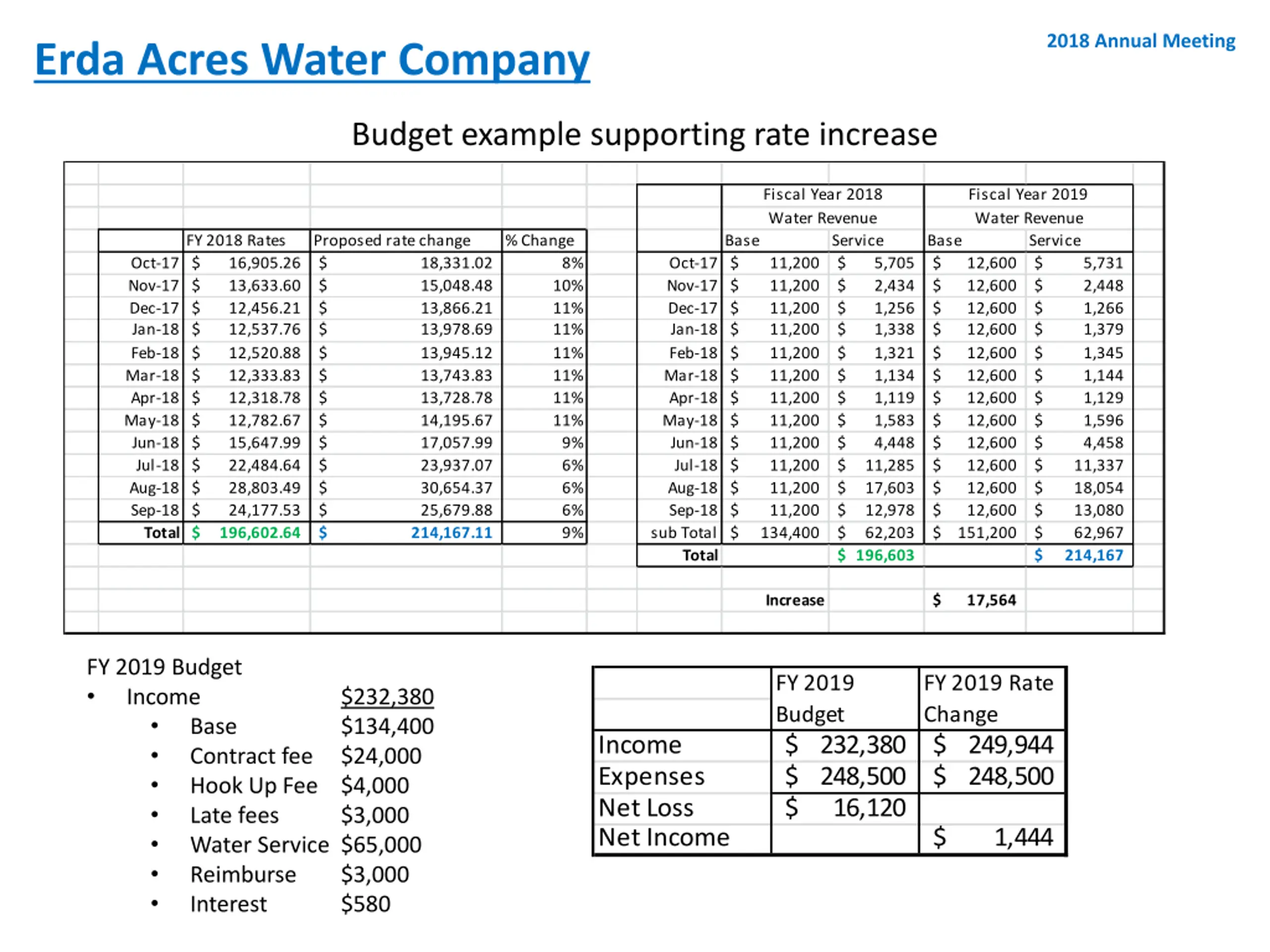This screenshot has height=952, width=1270.
Task: Click Aug-18 FY2019 service value 18,054
Action: click(x=1098, y=488)
